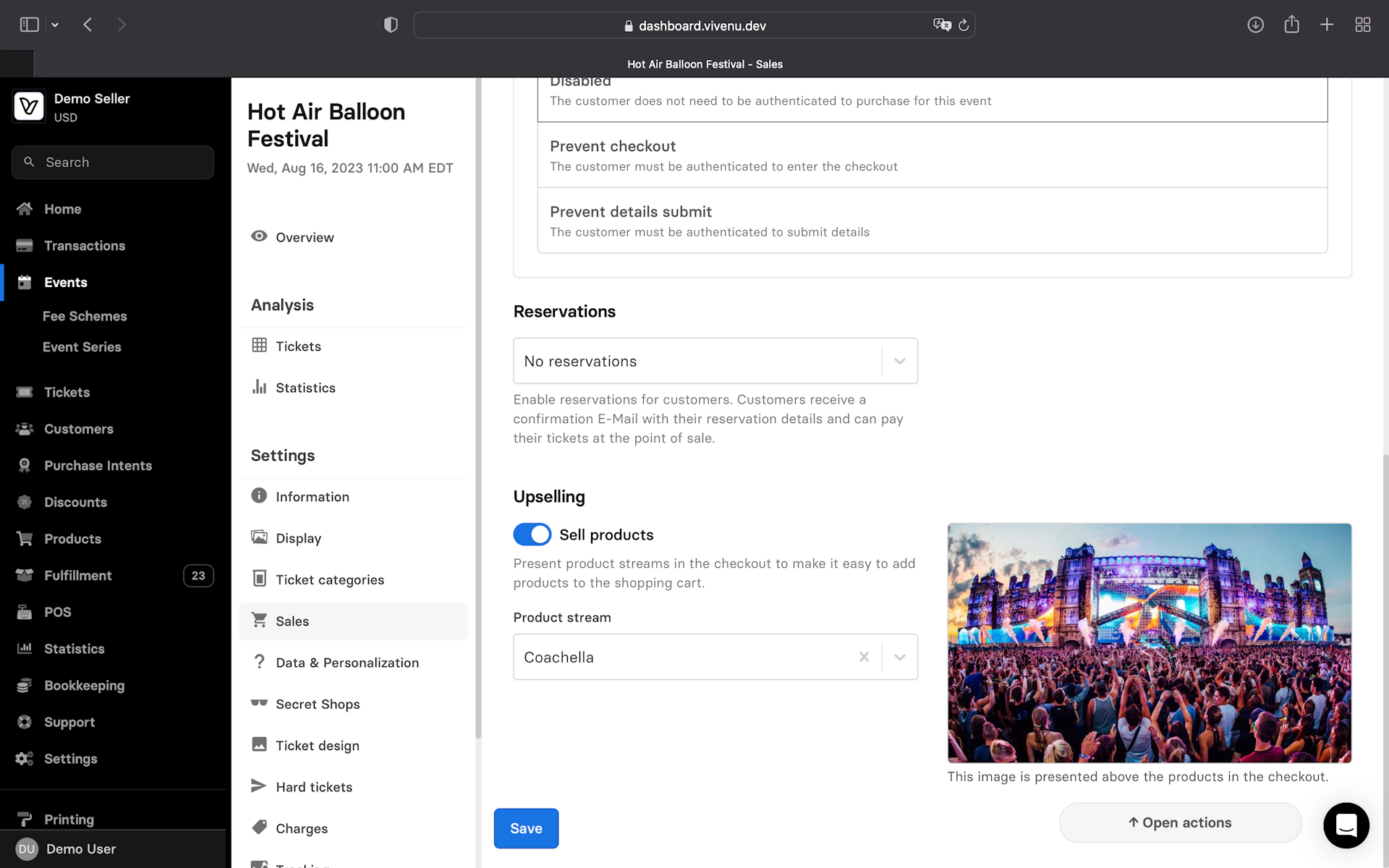1389x868 pixels.
Task: Go to Purchase Intents in sidebar
Action: [98, 465]
